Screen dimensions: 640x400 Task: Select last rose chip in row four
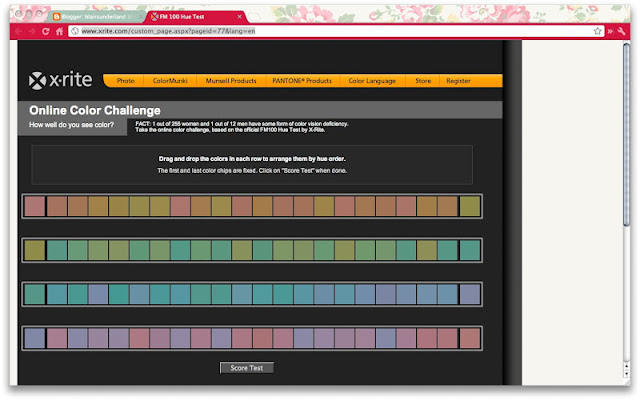click(x=469, y=338)
